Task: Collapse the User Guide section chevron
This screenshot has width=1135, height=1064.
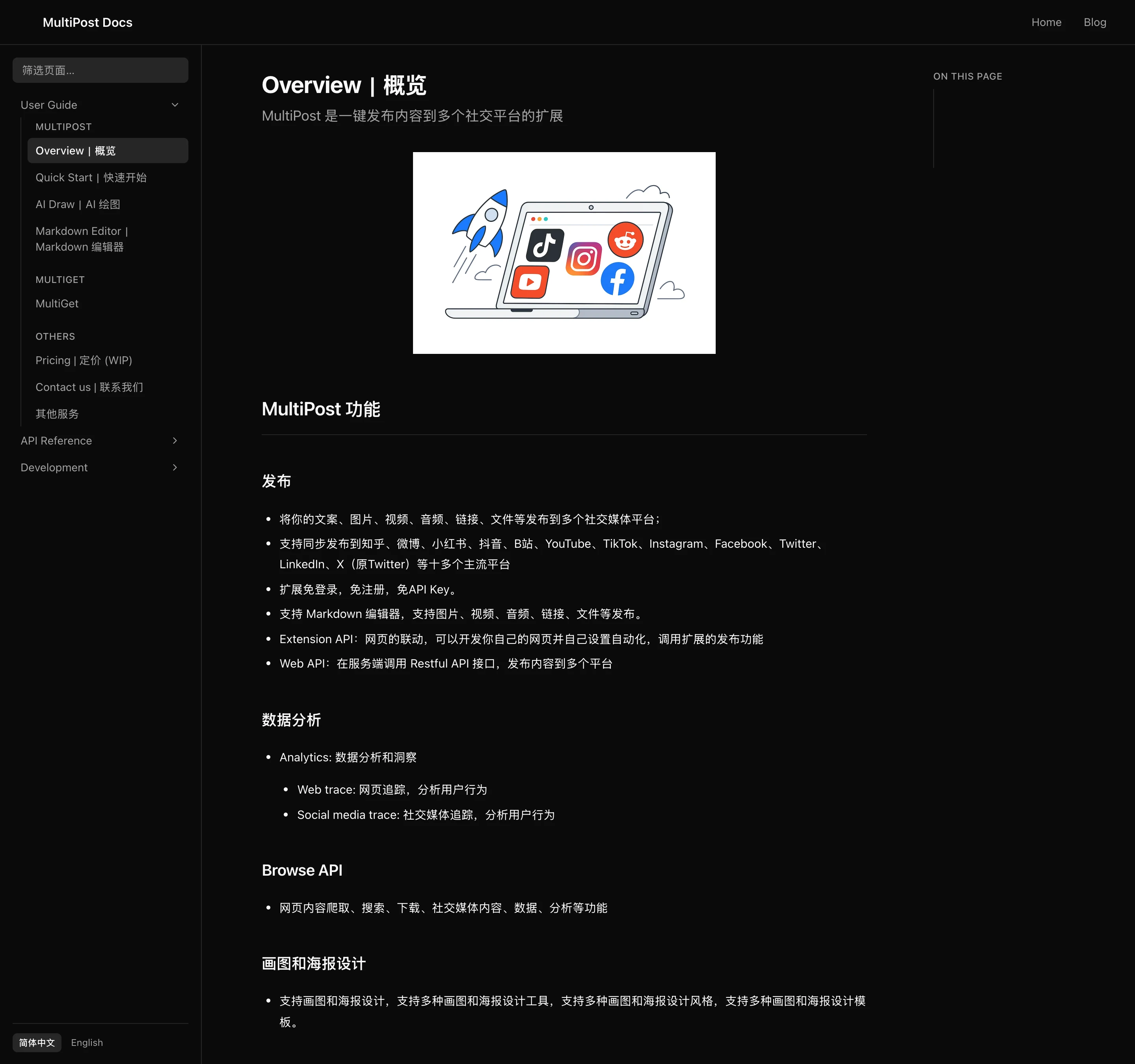Action: (x=175, y=105)
